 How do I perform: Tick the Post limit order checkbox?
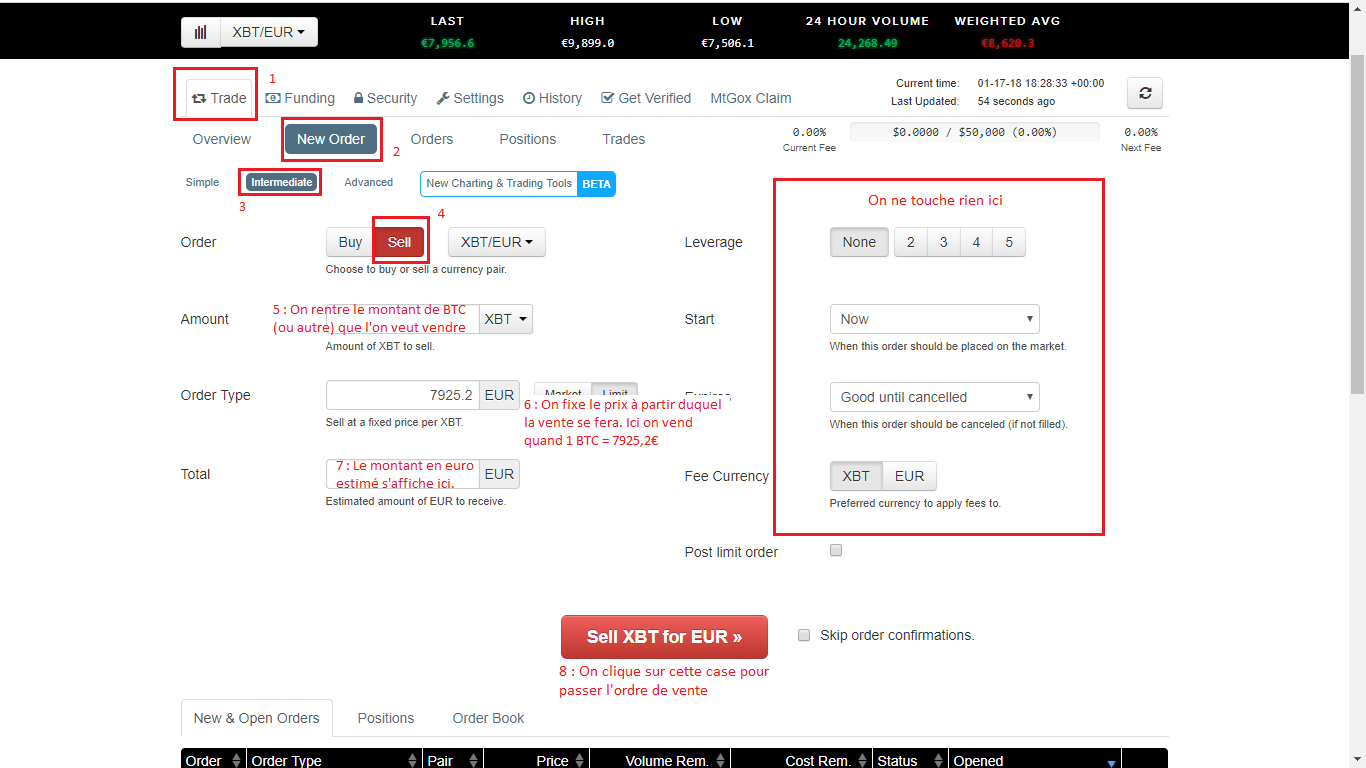pyautogui.click(x=836, y=550)
